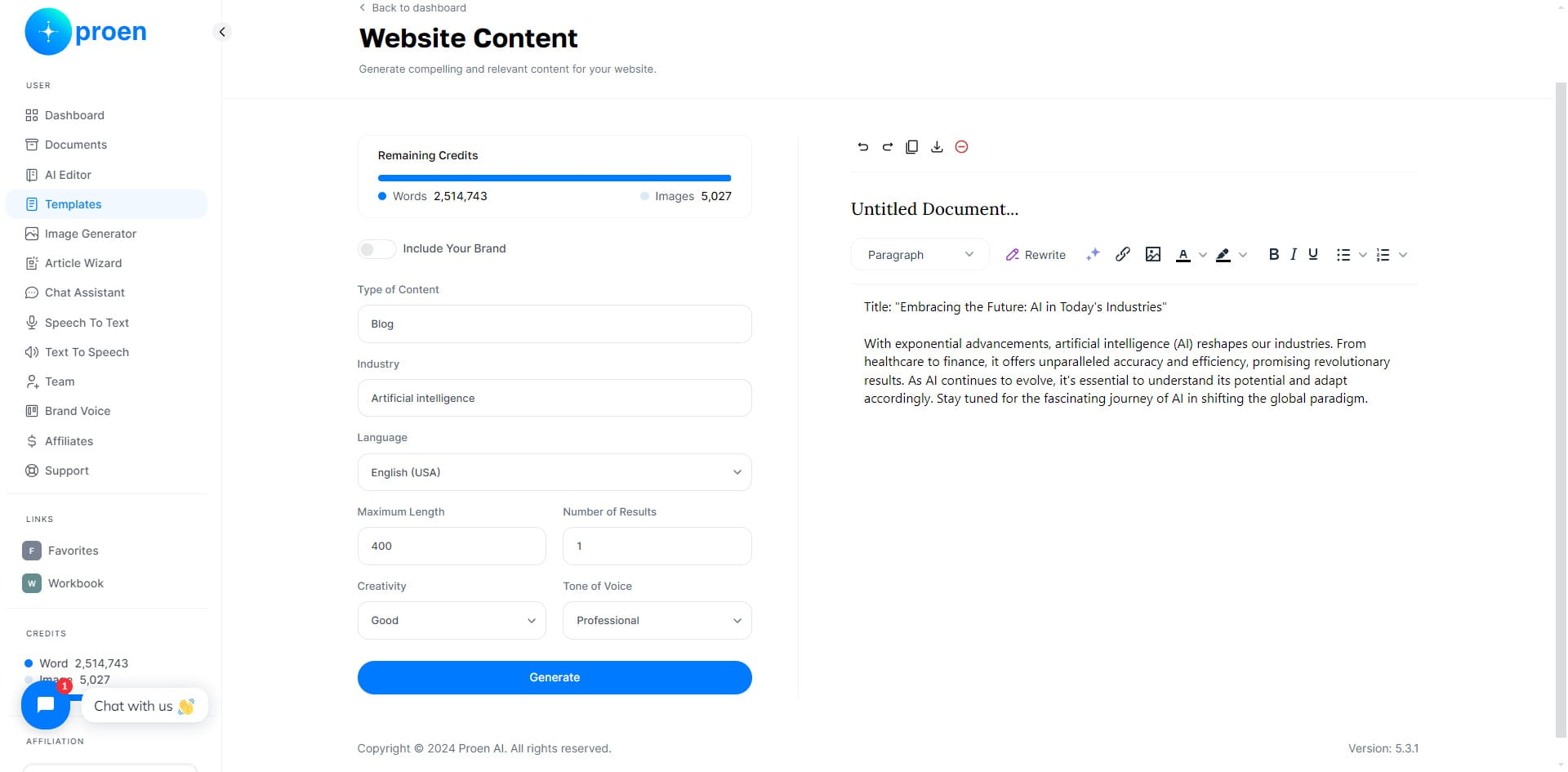Click the Generate button
1568x772 pixels.
555,677
